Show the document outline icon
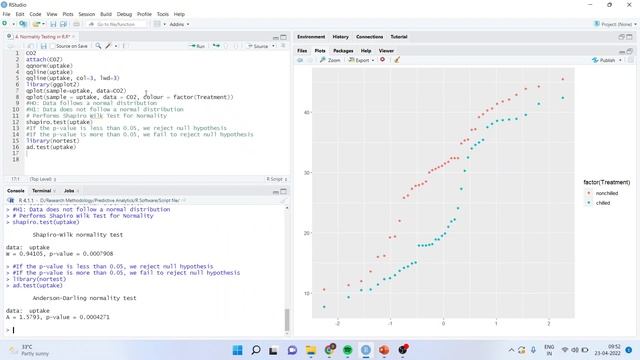Screen dimensions: 640x360 284,46
